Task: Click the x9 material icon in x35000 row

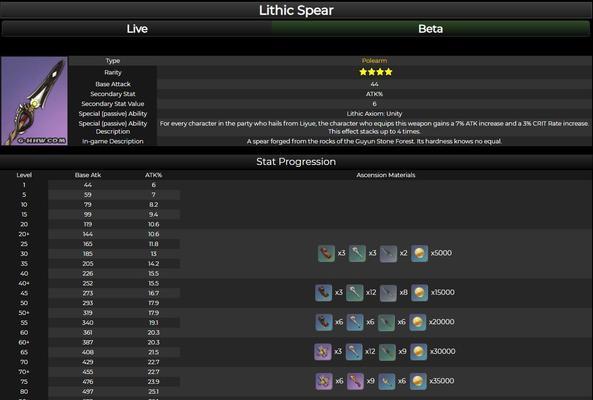Action: pyautogui.click(x=355, y=381)
